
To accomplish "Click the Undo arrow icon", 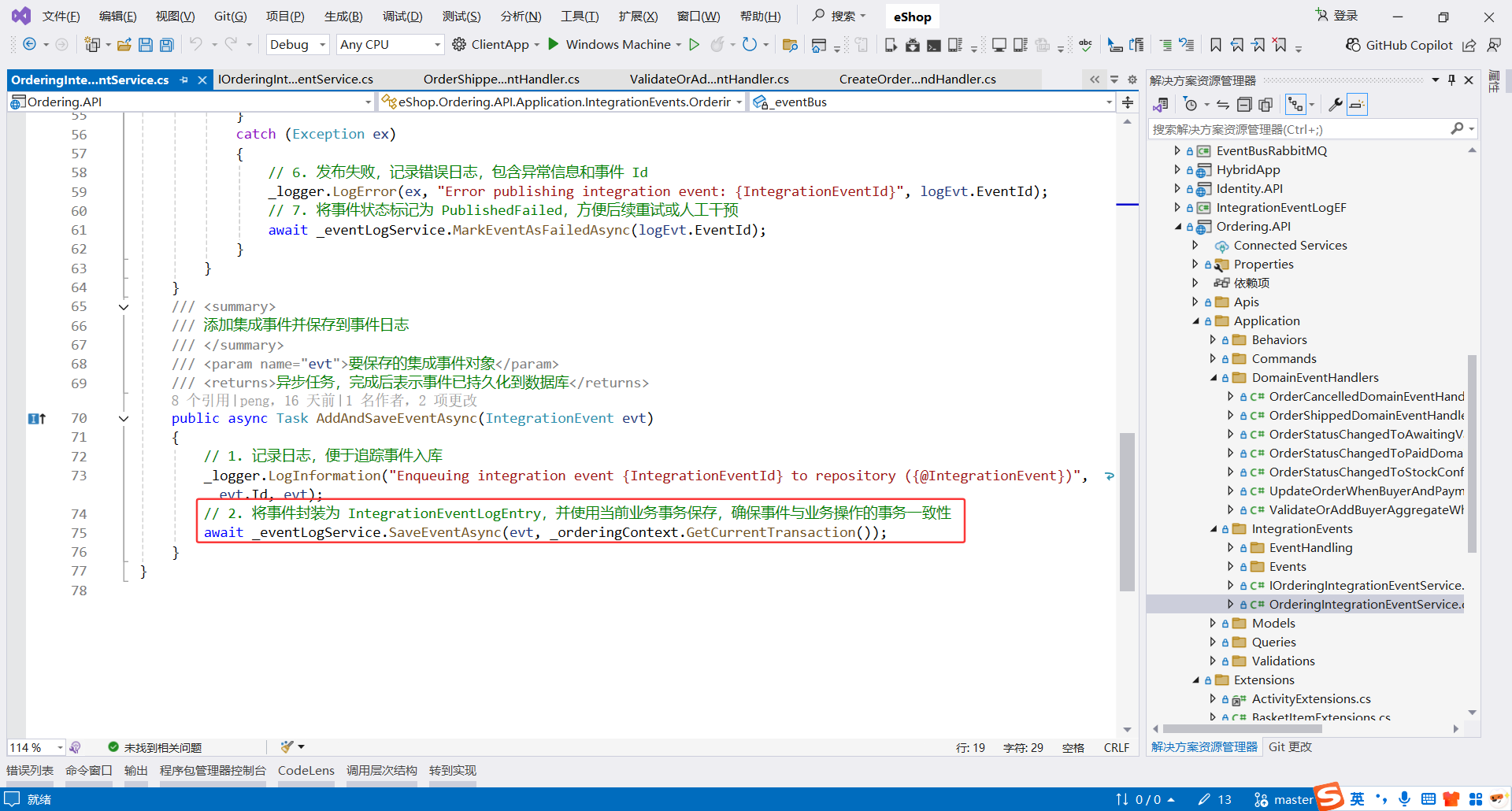I will point(196,45).
